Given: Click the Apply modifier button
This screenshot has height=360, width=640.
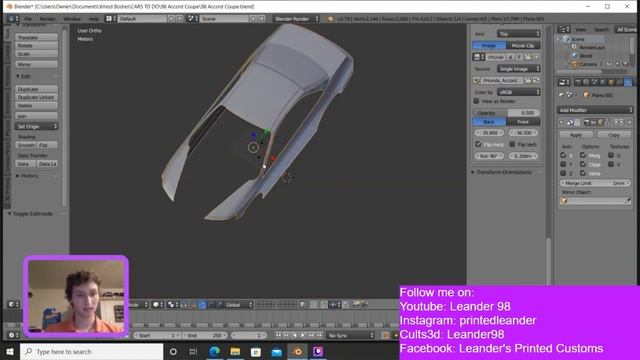Looking at the screenshot, I should click(576, 135).
